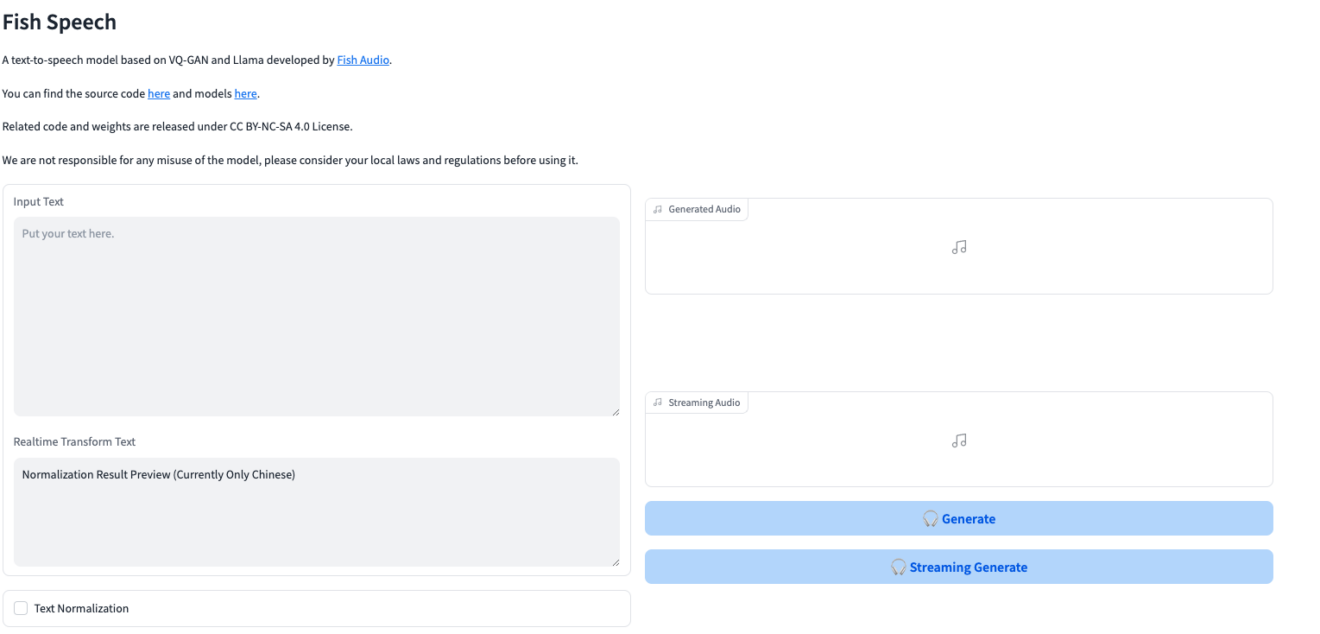
Task: Focus the Input Text field
Action: click(x=316, y=316)
